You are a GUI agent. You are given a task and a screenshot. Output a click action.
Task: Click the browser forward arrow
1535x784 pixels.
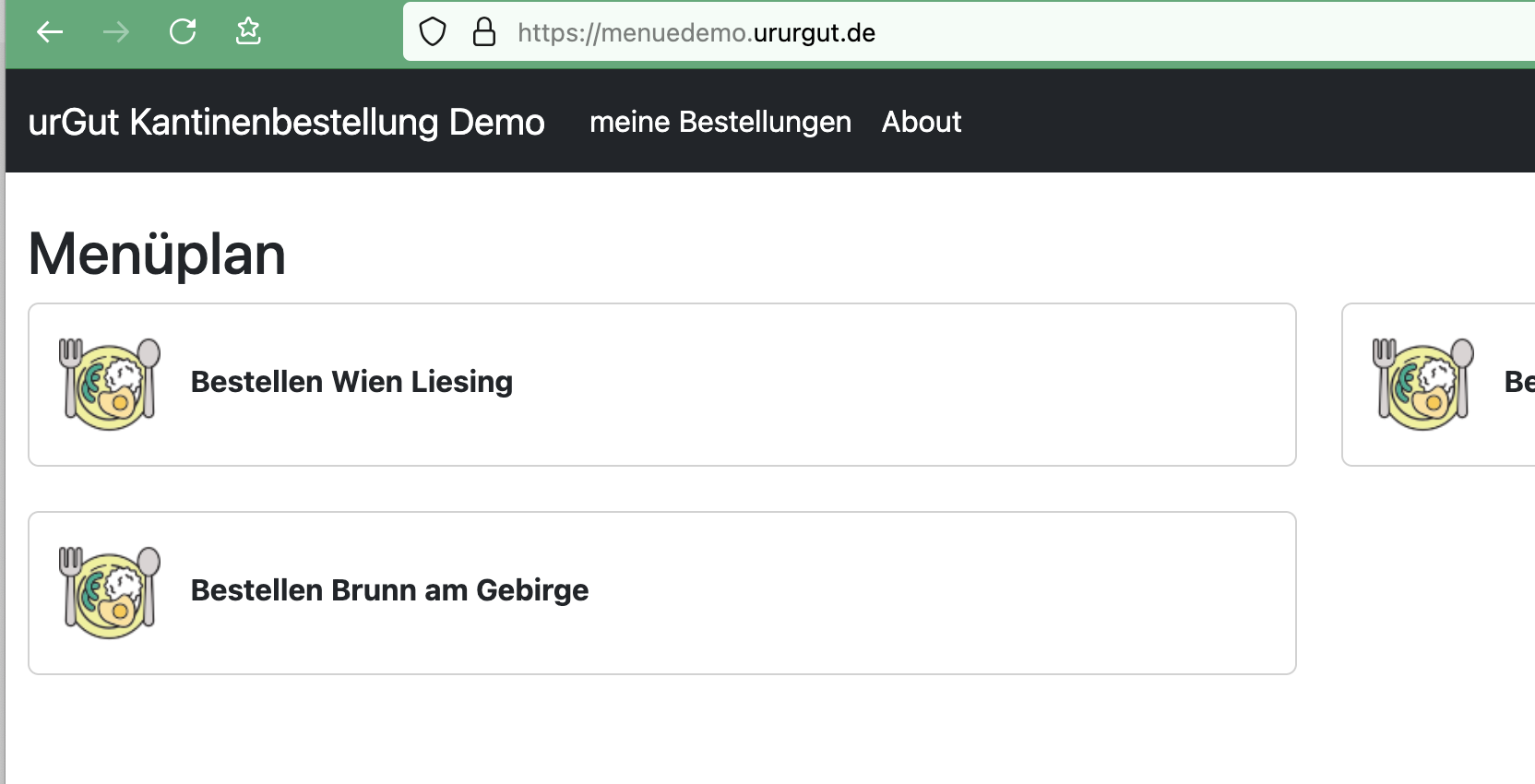[116, 32]
